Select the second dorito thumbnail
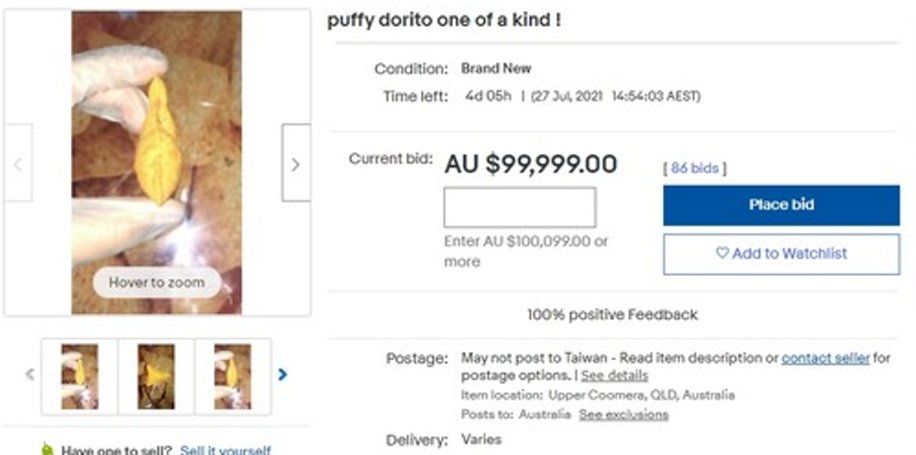 click(156, 376)
